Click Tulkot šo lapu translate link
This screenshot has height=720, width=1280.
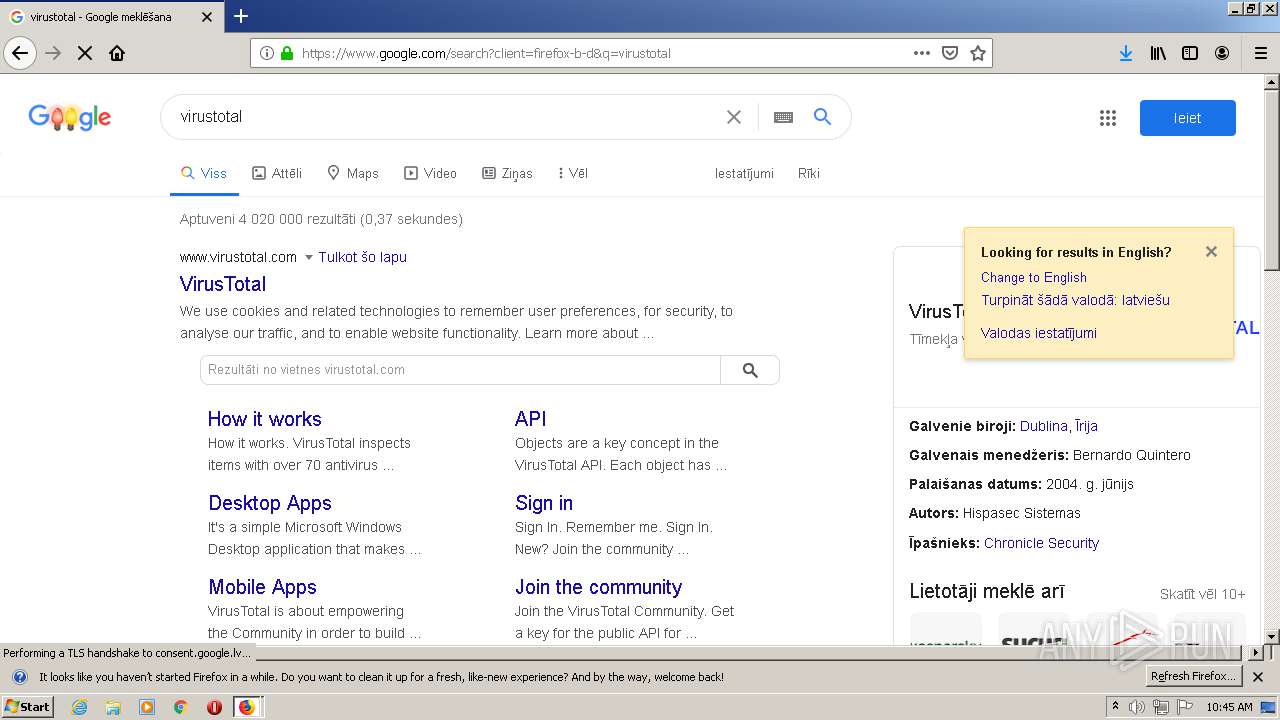[362, 257]
